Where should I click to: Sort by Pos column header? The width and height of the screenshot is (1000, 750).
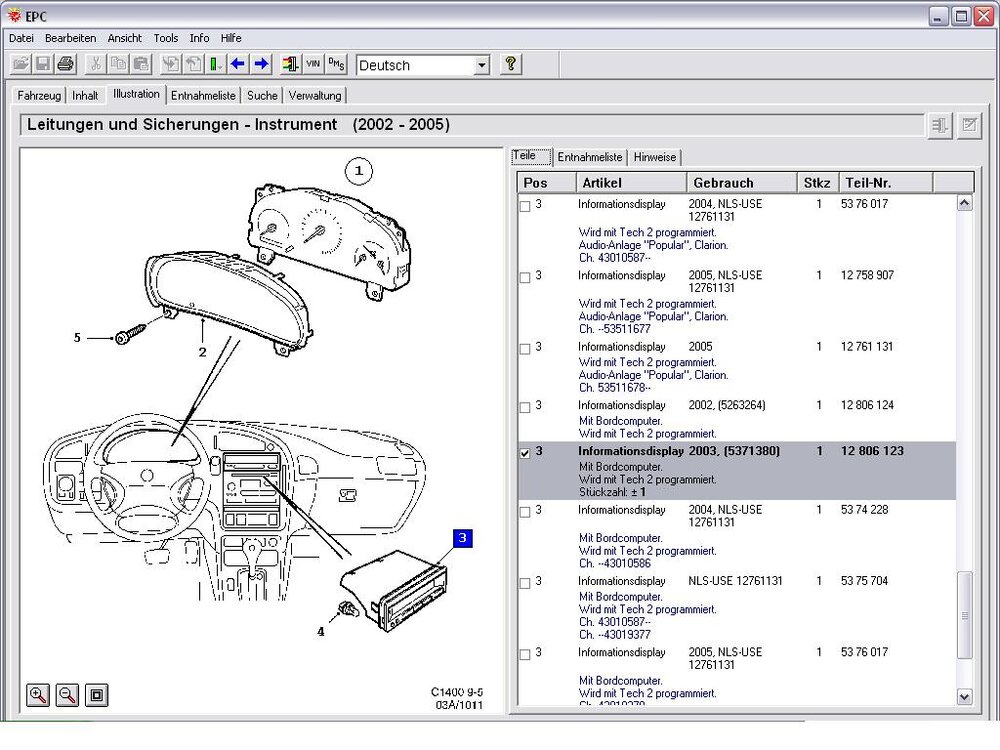click(547, 183)
